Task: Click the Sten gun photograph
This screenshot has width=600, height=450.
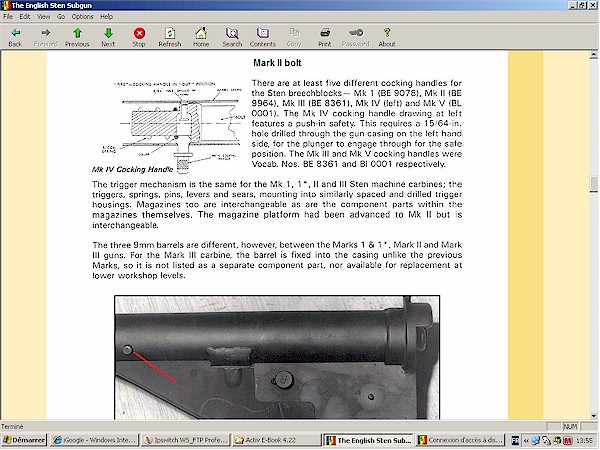Action: [x=277, y=357]
